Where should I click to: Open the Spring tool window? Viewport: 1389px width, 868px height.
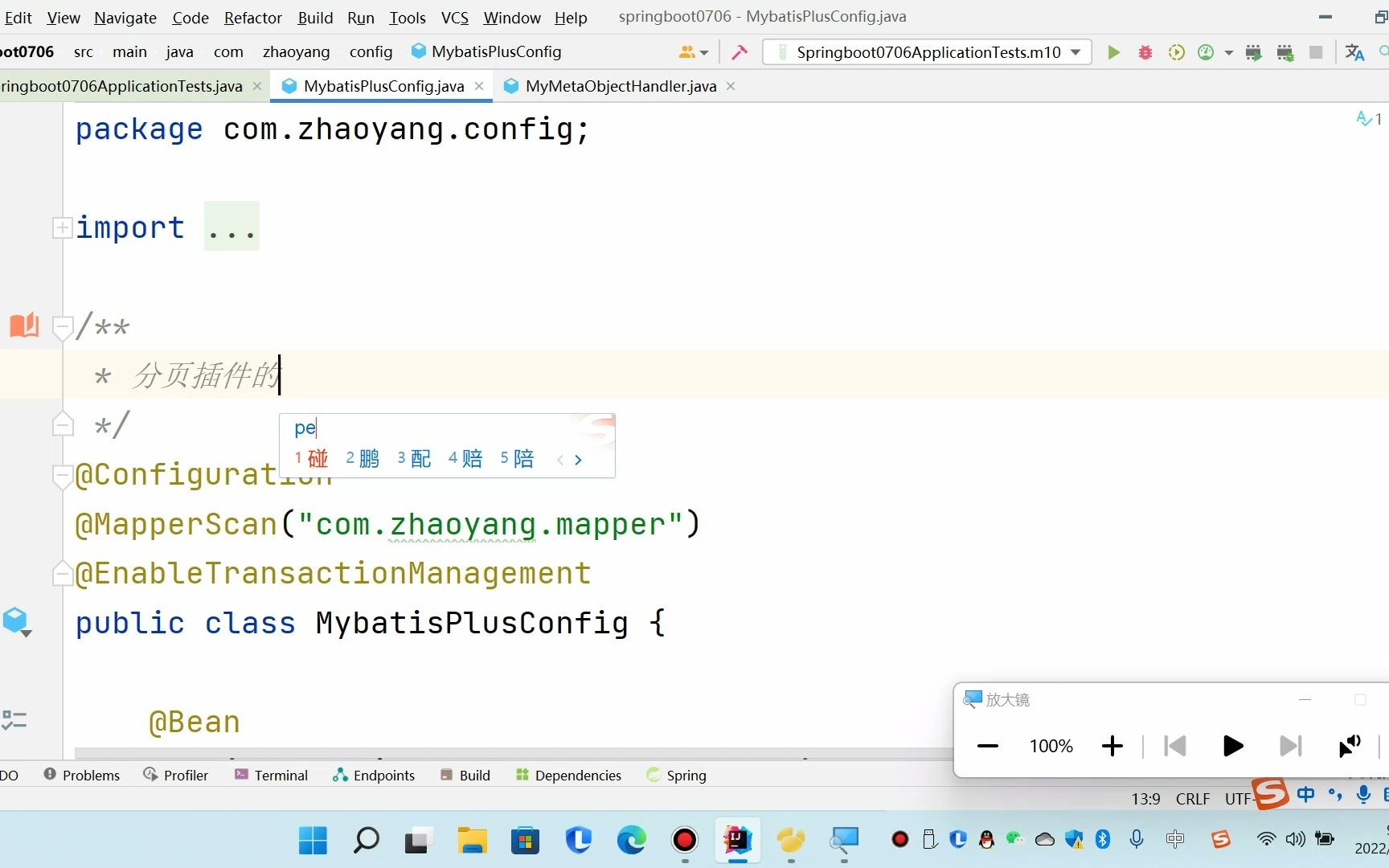[676, 775]
